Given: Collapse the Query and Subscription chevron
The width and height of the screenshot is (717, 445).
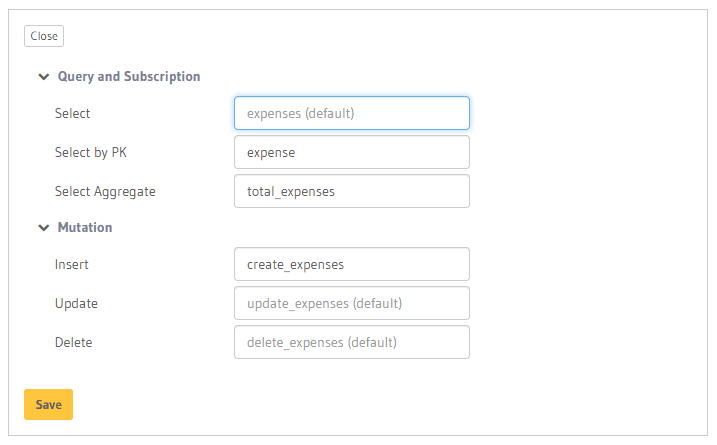Looking at the screenshot, I should click(x=43, y=76).
